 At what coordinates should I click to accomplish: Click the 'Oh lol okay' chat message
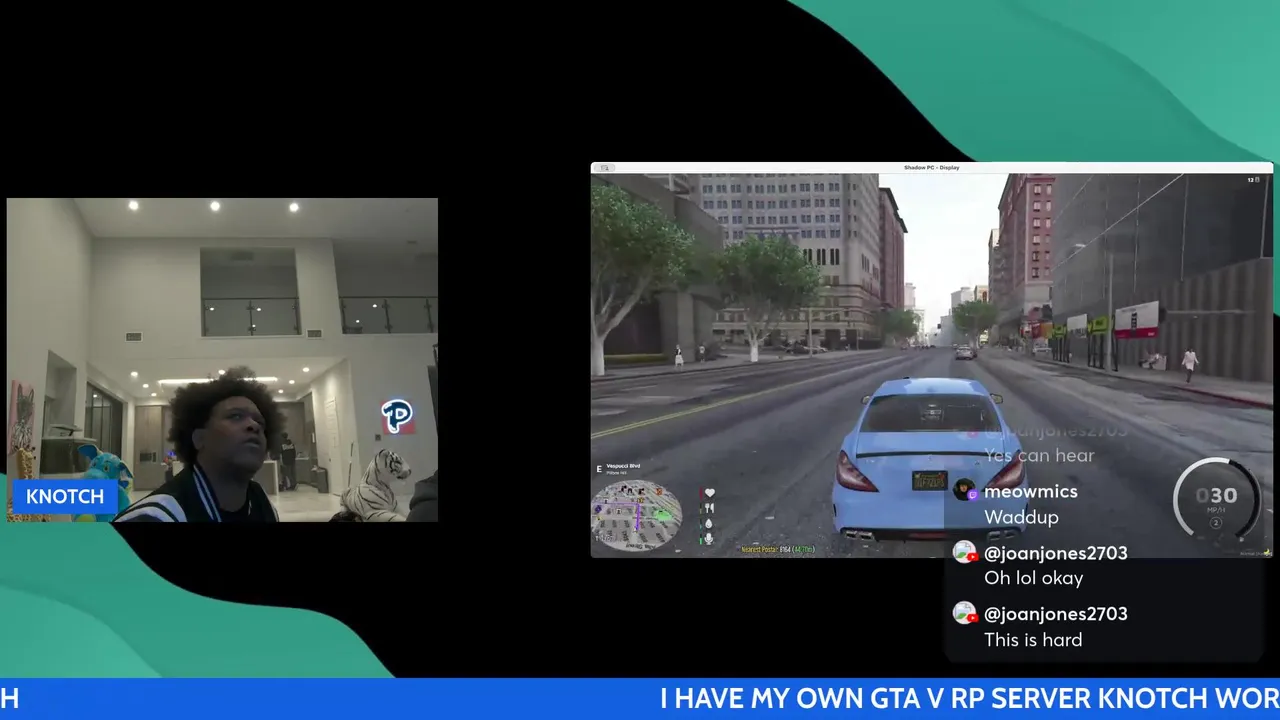point(1033,578)
